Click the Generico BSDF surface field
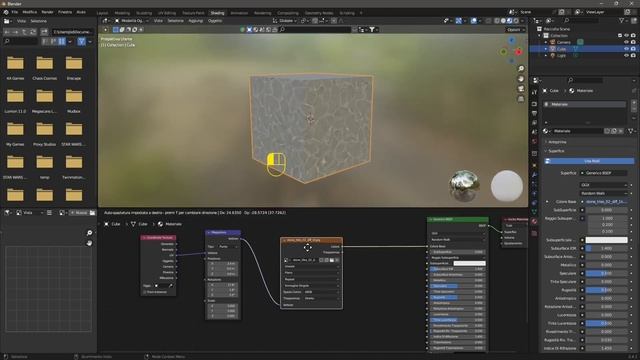The image size is (640, 360). (604, 173)
